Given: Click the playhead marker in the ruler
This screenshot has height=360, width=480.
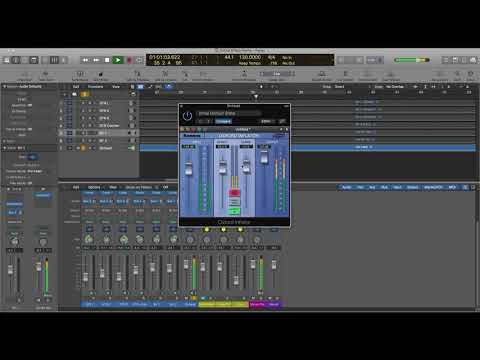Looking at the screenshot, I should click(x=256, y=97).
